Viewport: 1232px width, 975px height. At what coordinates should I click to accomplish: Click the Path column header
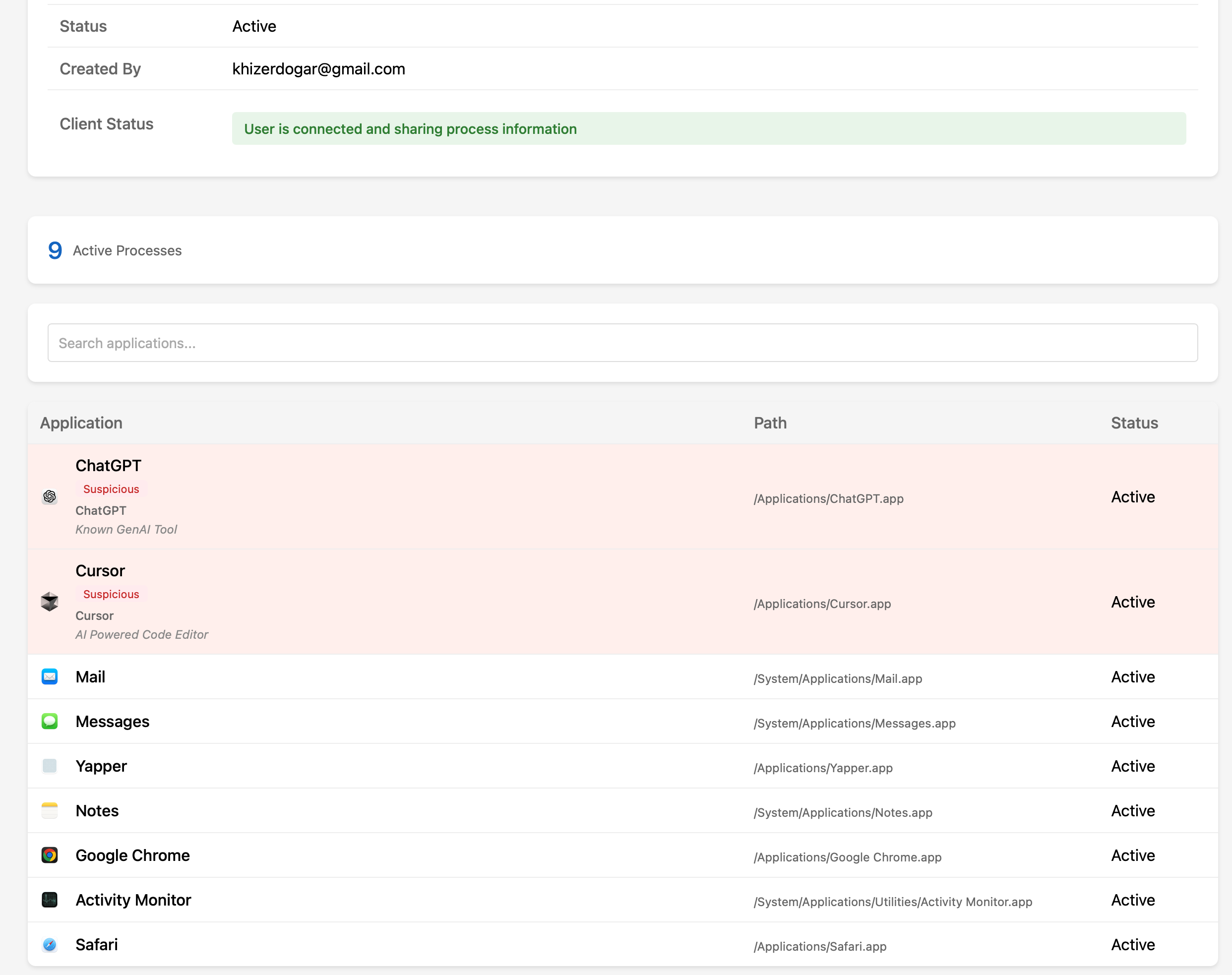(770, 423)
